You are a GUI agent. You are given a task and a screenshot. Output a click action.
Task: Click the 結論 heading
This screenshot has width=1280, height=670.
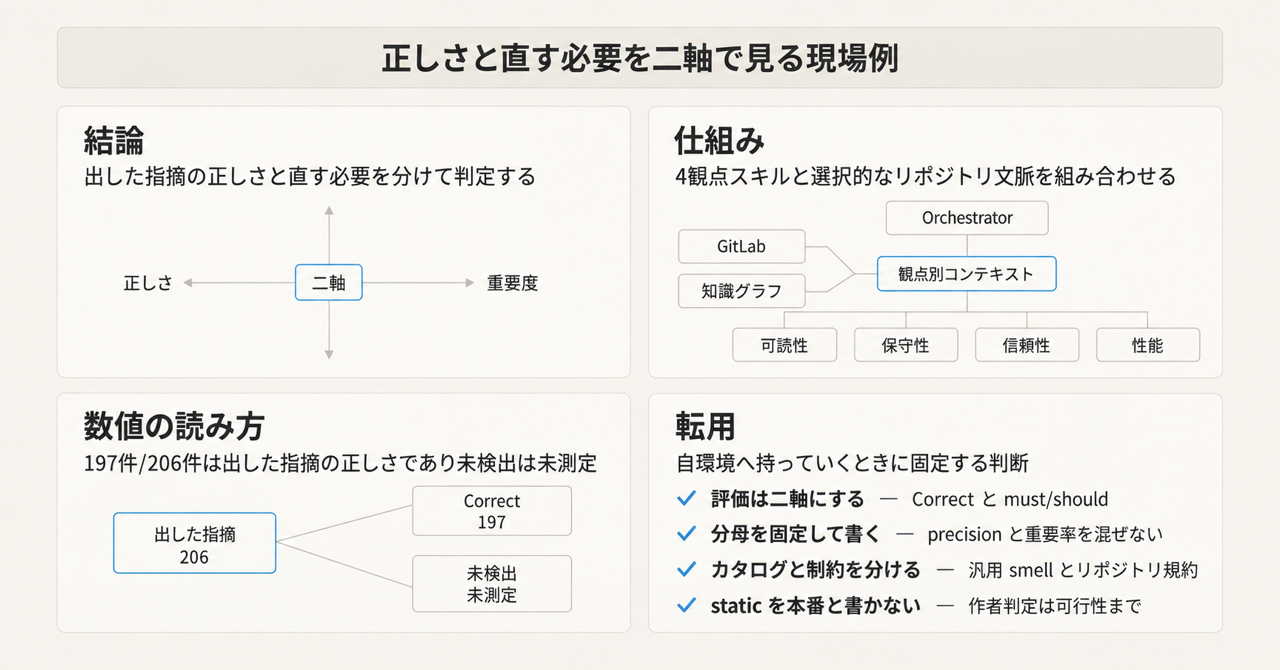[x=115, y=140]
